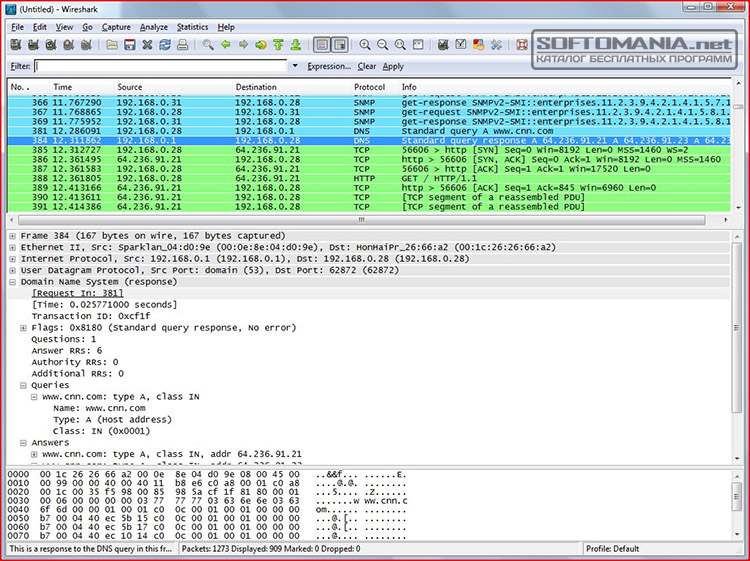
Task: Open coloring rules editor
Action: point(479,45)
